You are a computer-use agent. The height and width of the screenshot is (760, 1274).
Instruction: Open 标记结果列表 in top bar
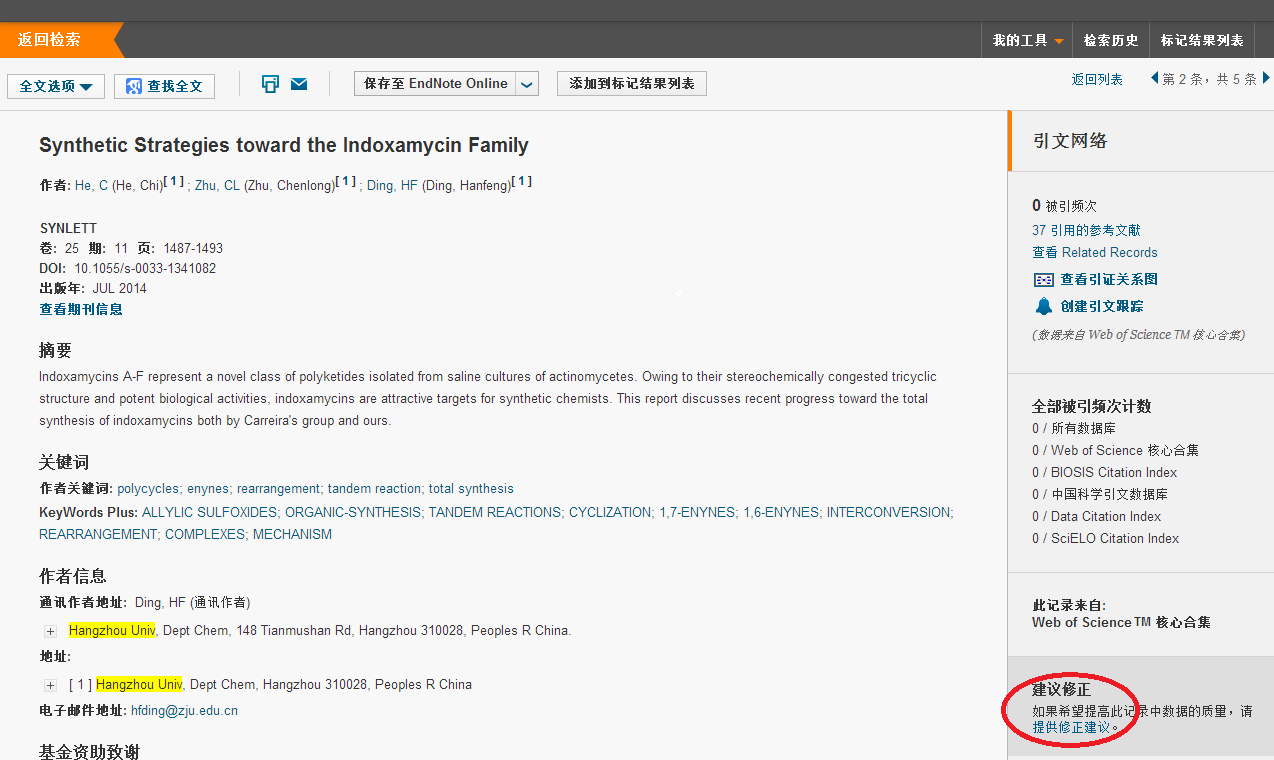[x=1201, y=40]
